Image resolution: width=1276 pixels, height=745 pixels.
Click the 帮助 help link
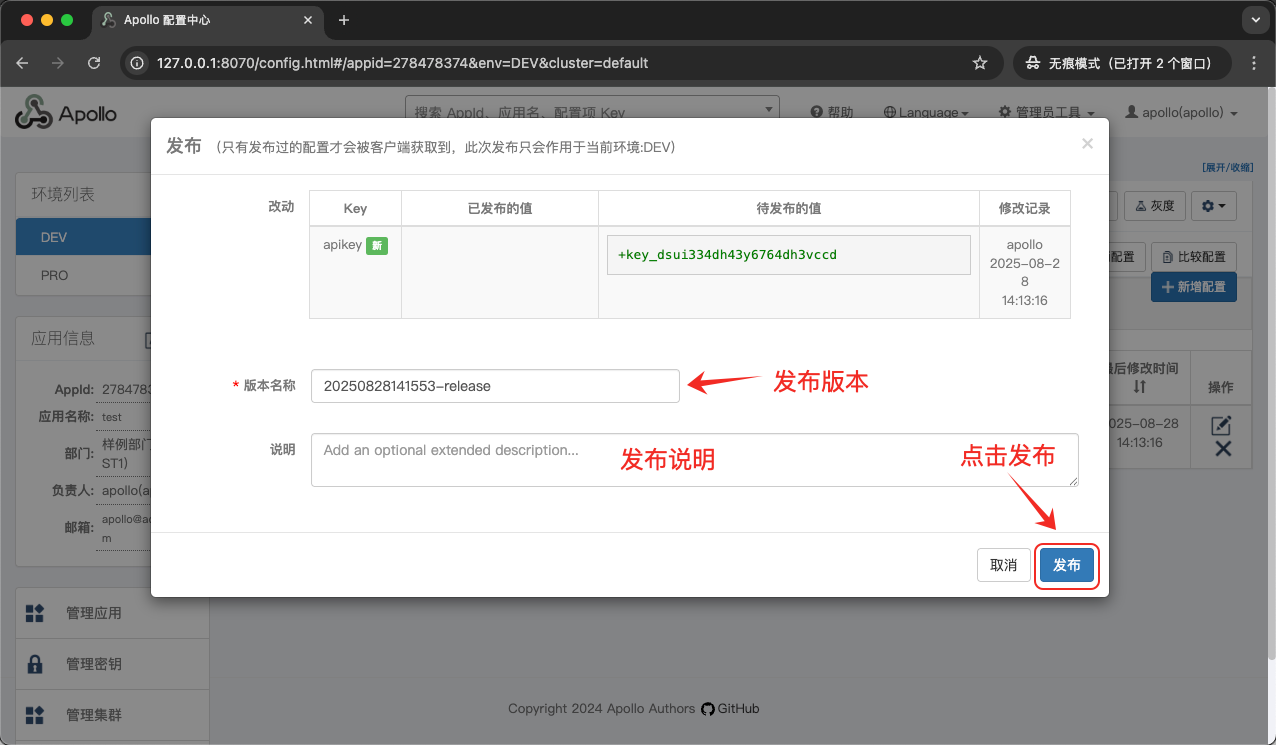tap(832, 113)
